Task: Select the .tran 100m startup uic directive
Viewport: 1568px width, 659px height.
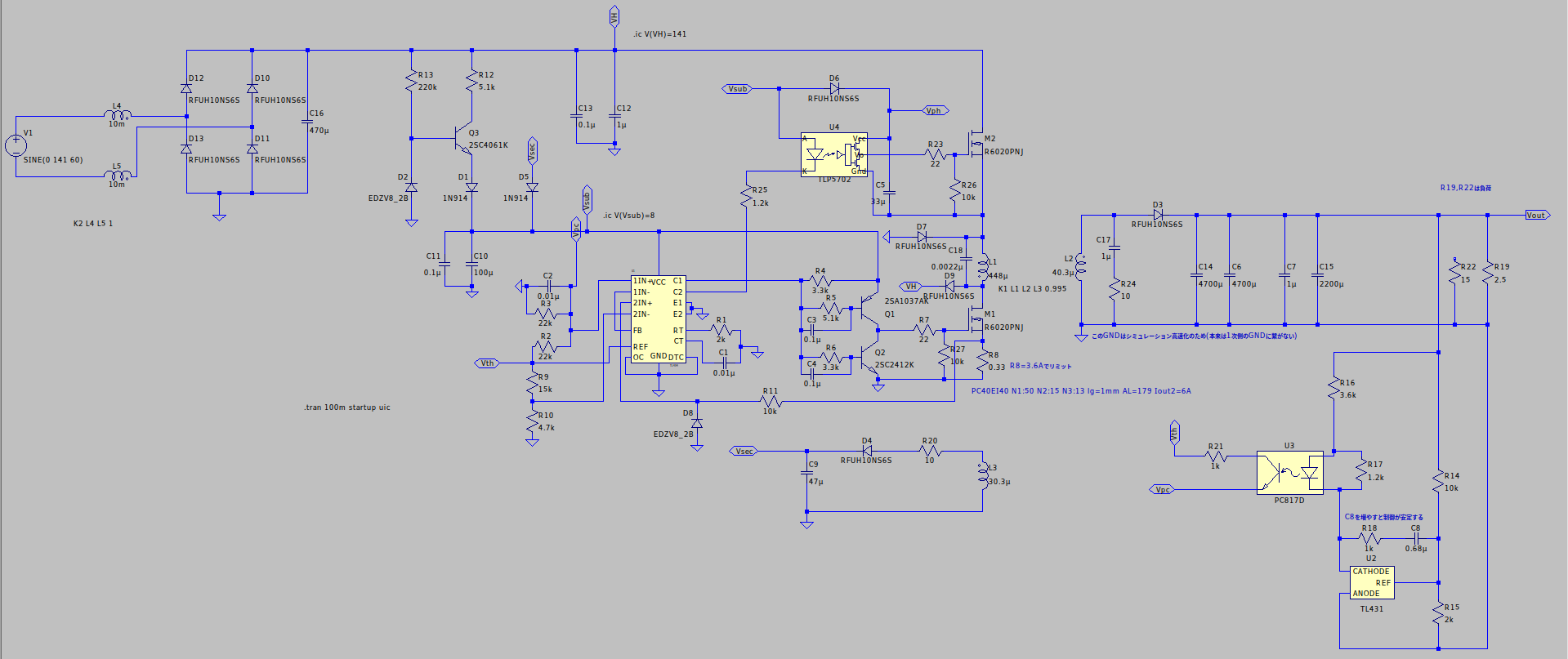Action: tap(347, 407)
